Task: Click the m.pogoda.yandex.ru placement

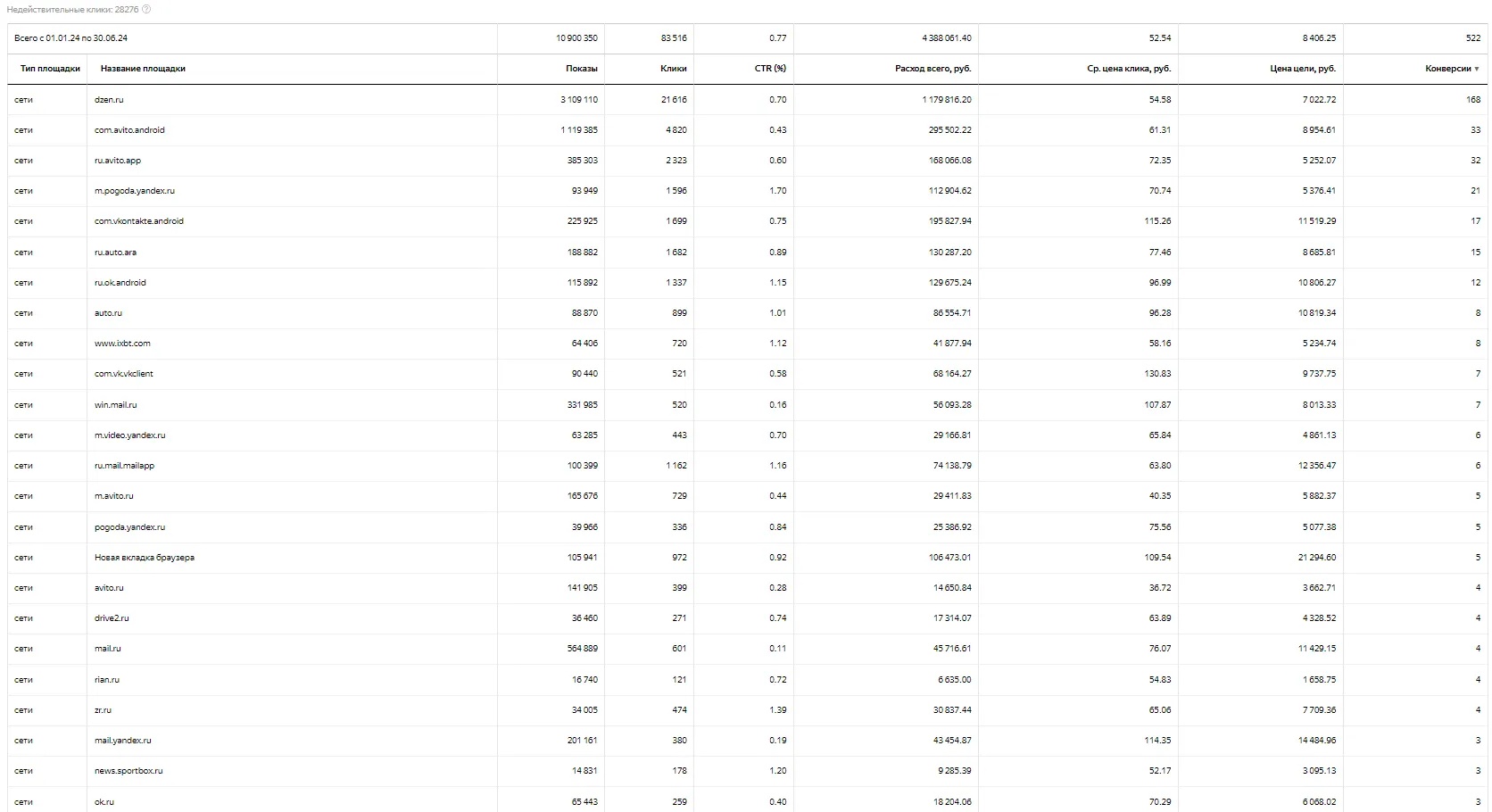Action: click(x=135, y=191)
